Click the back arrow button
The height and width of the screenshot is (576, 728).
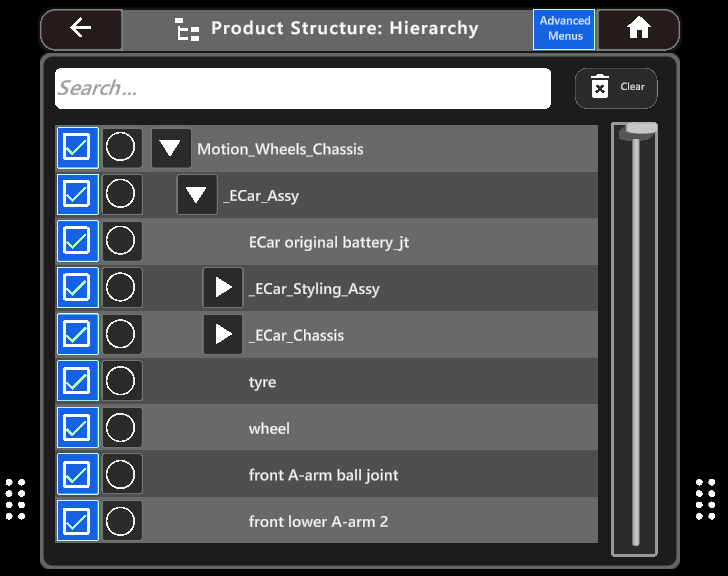pyautogui.click(x=81, y=29)
